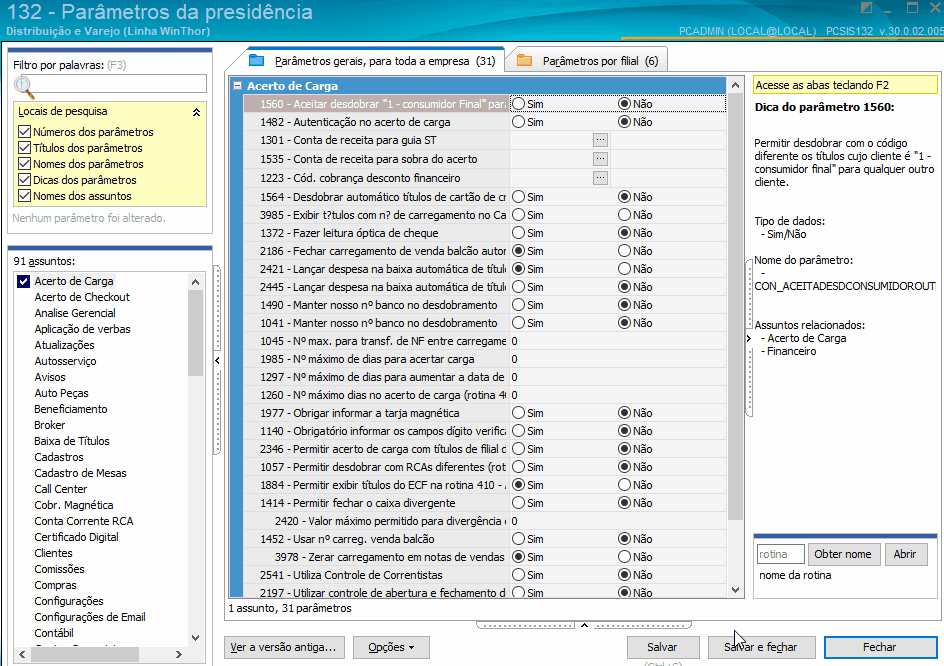Click the Fechar button
This screenshot has width=944, height=666.
click(x=880, y=647)
